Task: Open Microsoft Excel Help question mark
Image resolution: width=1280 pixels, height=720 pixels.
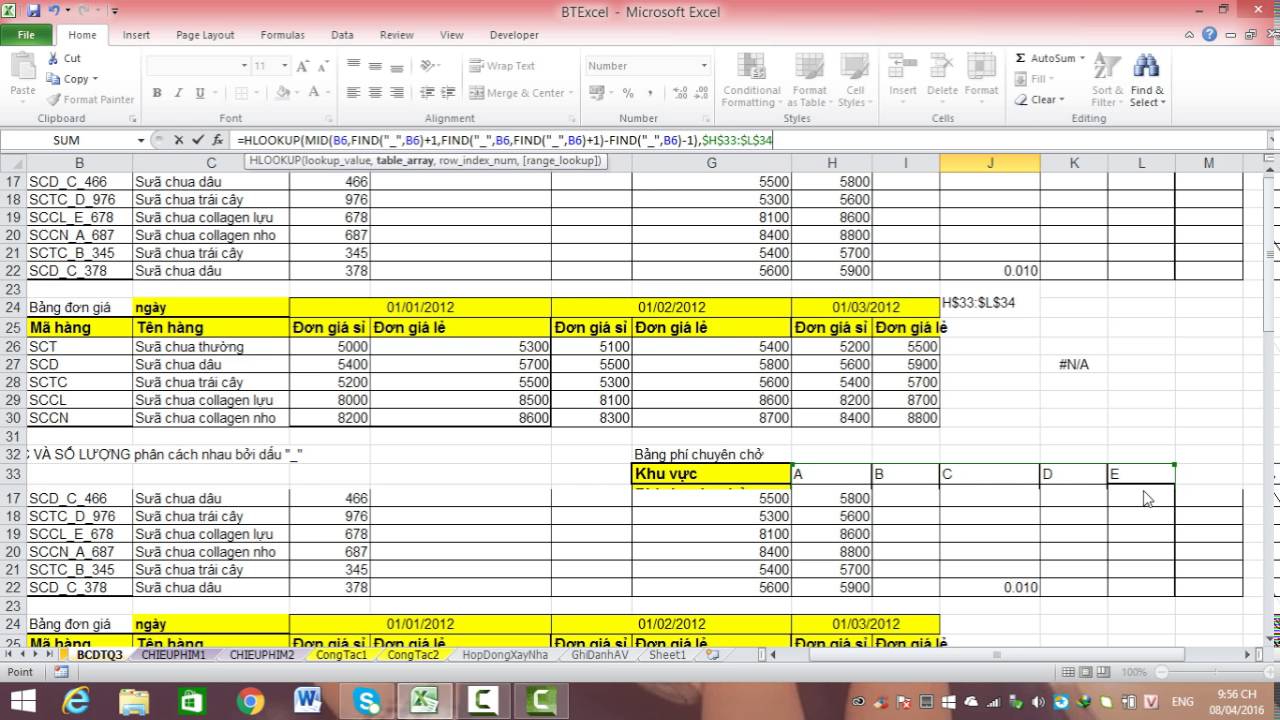Action: (1210, 34)
